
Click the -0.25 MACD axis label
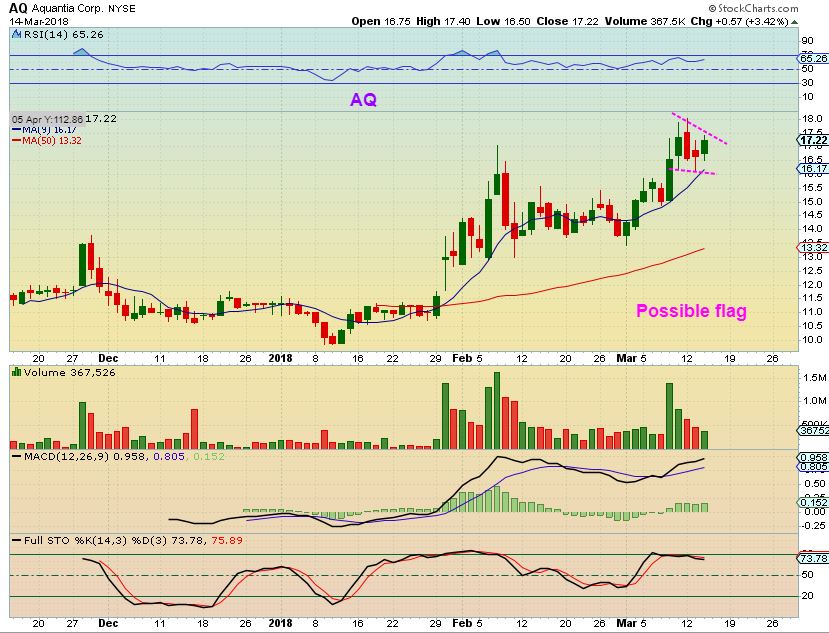tap(812, 525)
